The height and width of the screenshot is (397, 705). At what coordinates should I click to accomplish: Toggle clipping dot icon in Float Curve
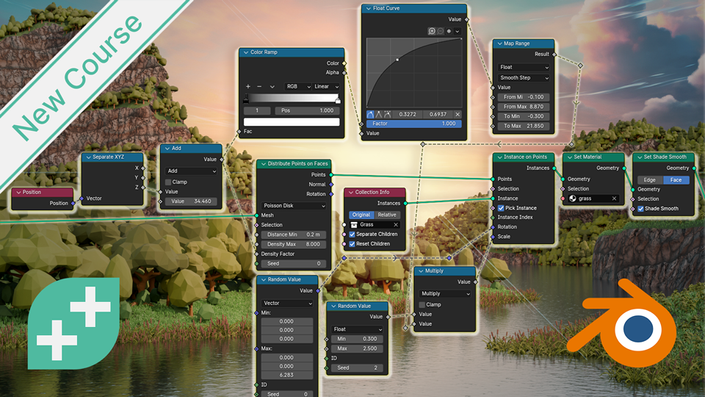pos(449,31)
